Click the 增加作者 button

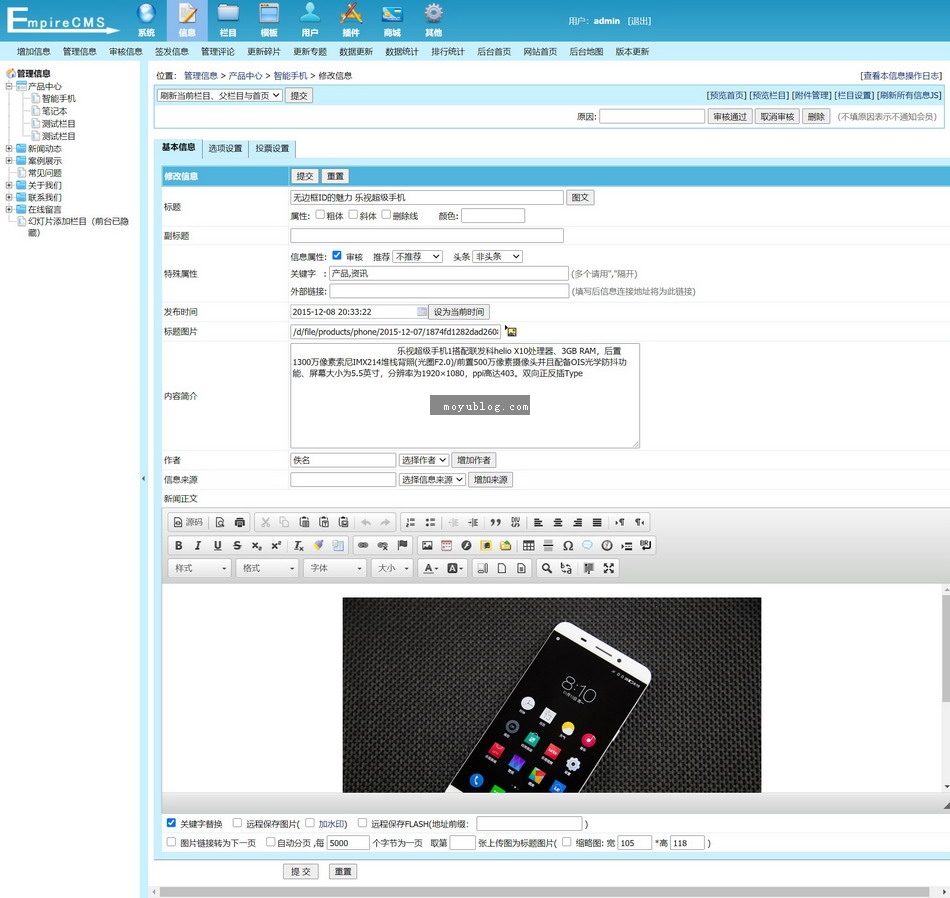click(474, 460)
